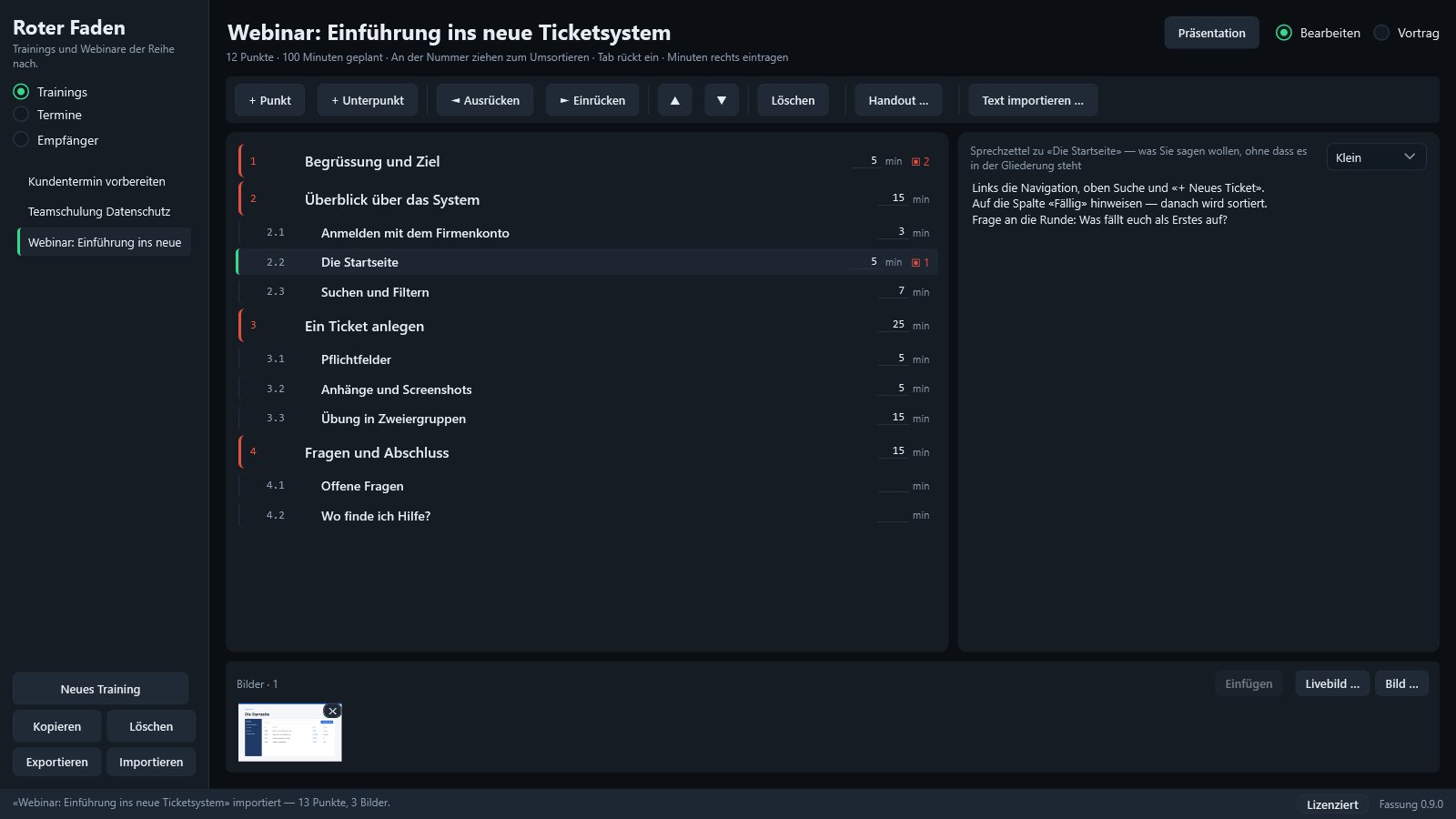1456x819 pixels.
Task: Click the Kopieren button
Action: click(56, 726)
